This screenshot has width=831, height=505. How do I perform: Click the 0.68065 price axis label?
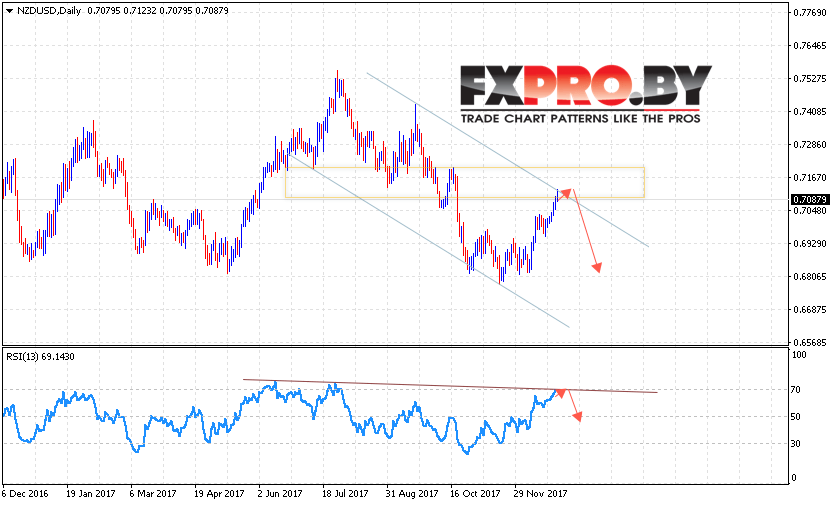(810, 277)
